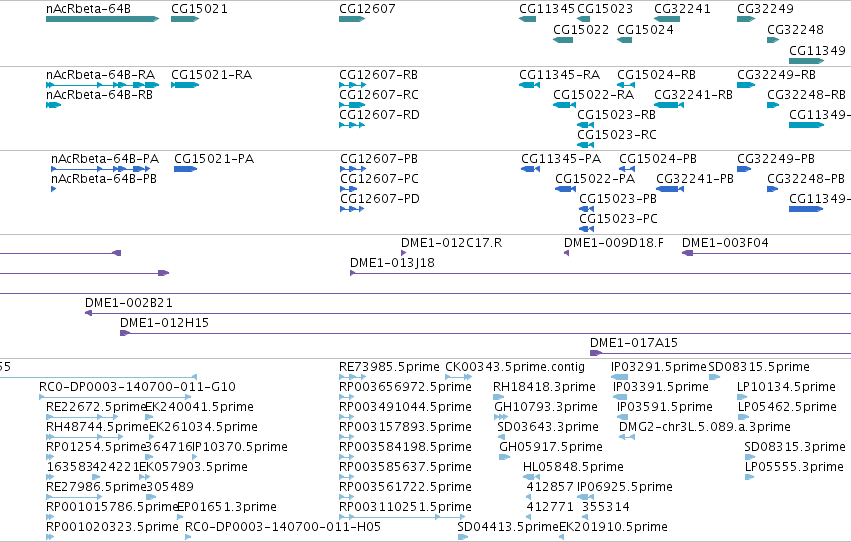Screen dimensions: 851x542
Task: Select transcript nAcRbeta-64B-RA
Action: point(100,75)
